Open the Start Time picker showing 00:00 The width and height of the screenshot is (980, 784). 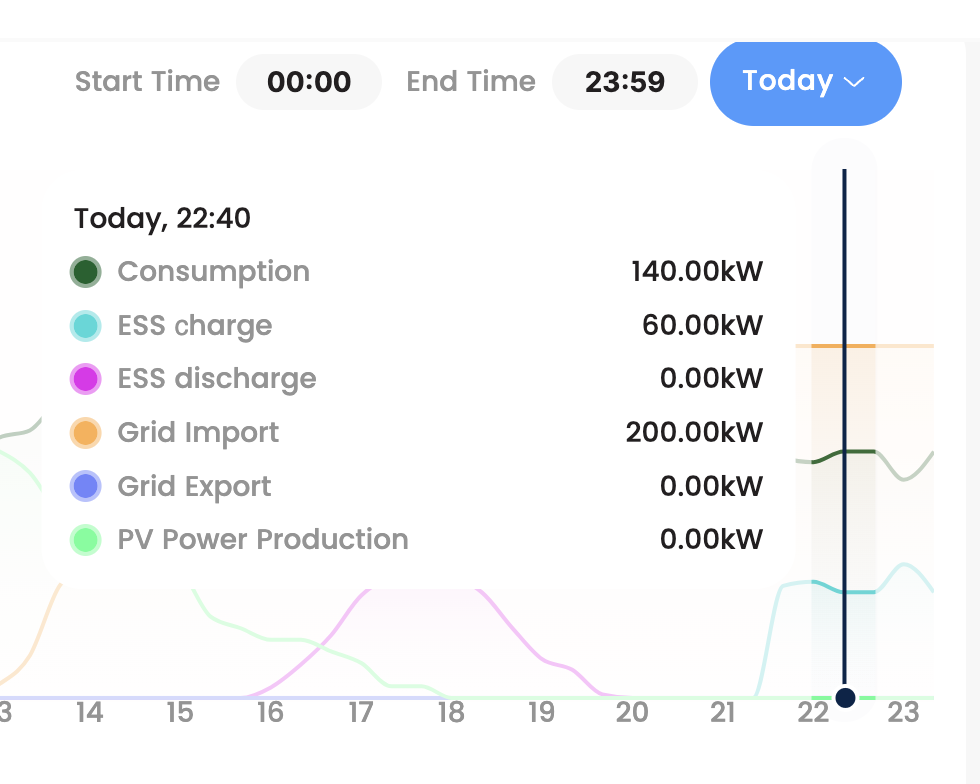coord(309,82)
